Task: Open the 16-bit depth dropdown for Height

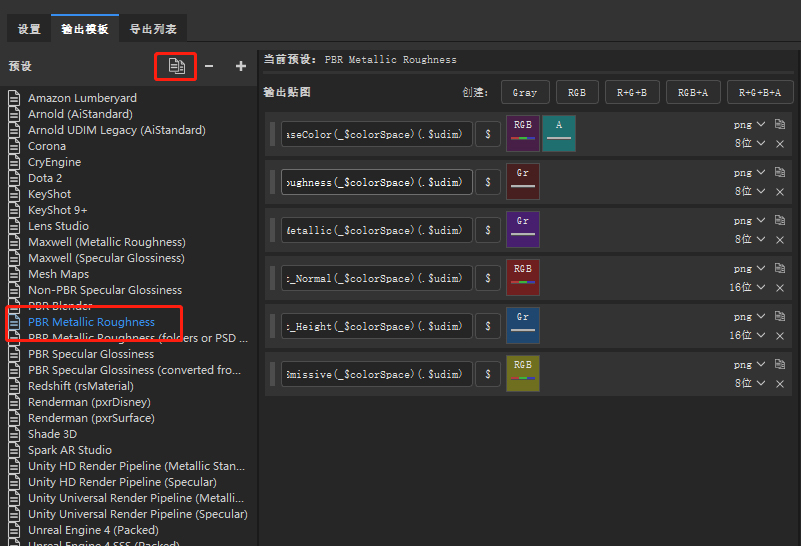Action: tap(747, 336)
